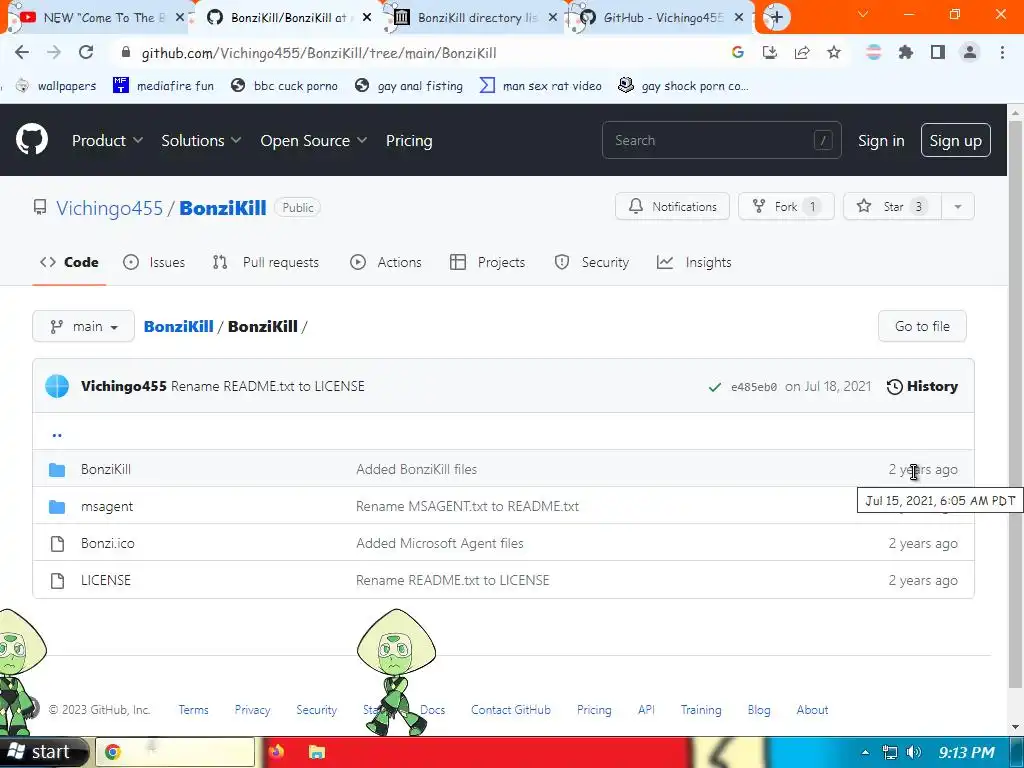
Task: Toggle the browser side panel icon
Action: (937, 53)
